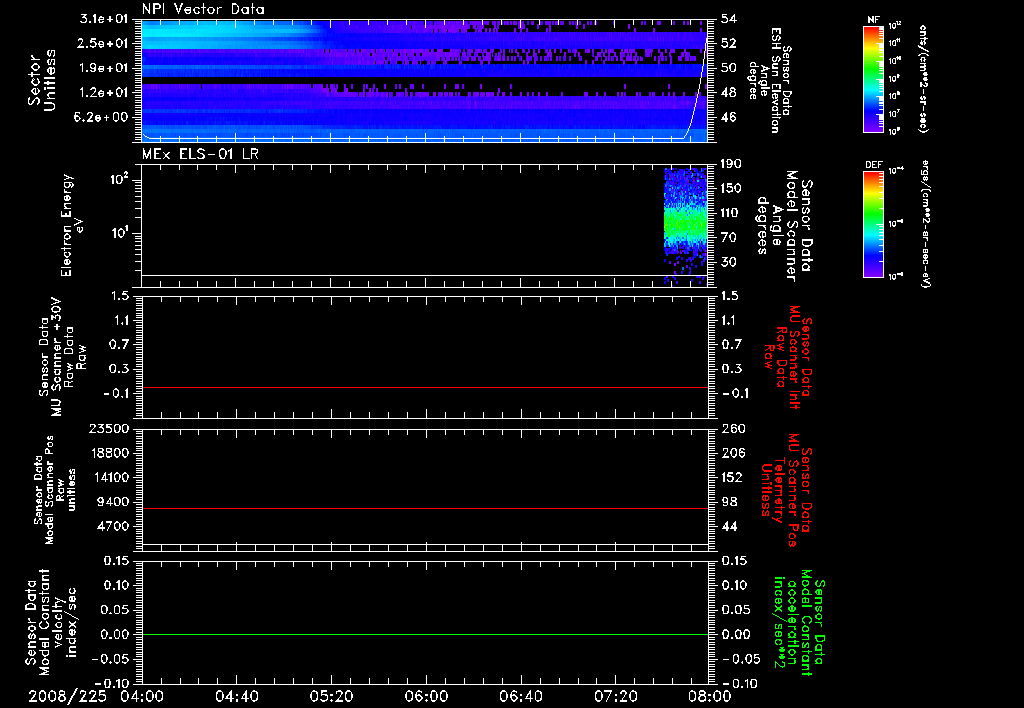Select the "Model Scanner Pos Raw unitless" axis label
The image size is (1024, 708).
click(54, 490)
